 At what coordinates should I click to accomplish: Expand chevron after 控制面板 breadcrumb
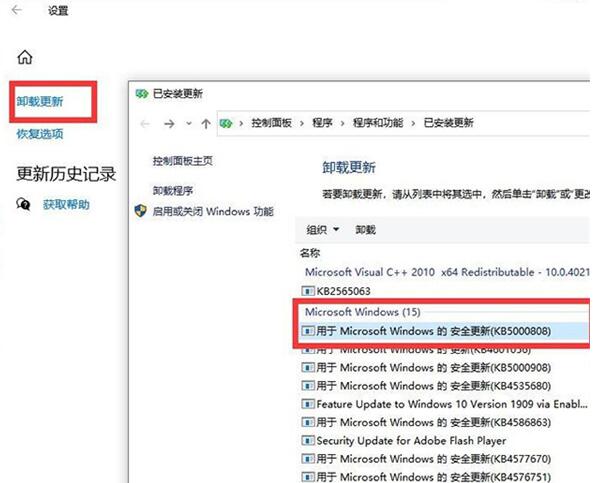click(x=302, y=123)
